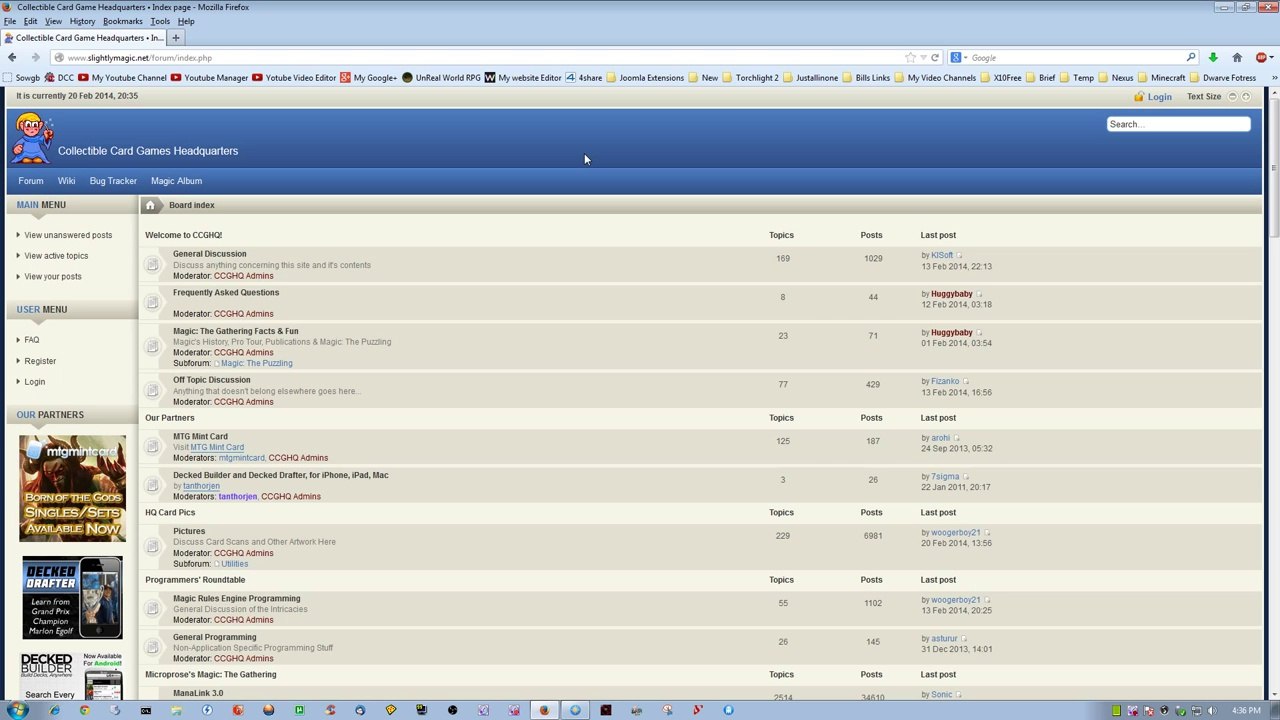The image size is (1280, 720).
Task: Reload the page with the refresh icon
Action: 935,58
